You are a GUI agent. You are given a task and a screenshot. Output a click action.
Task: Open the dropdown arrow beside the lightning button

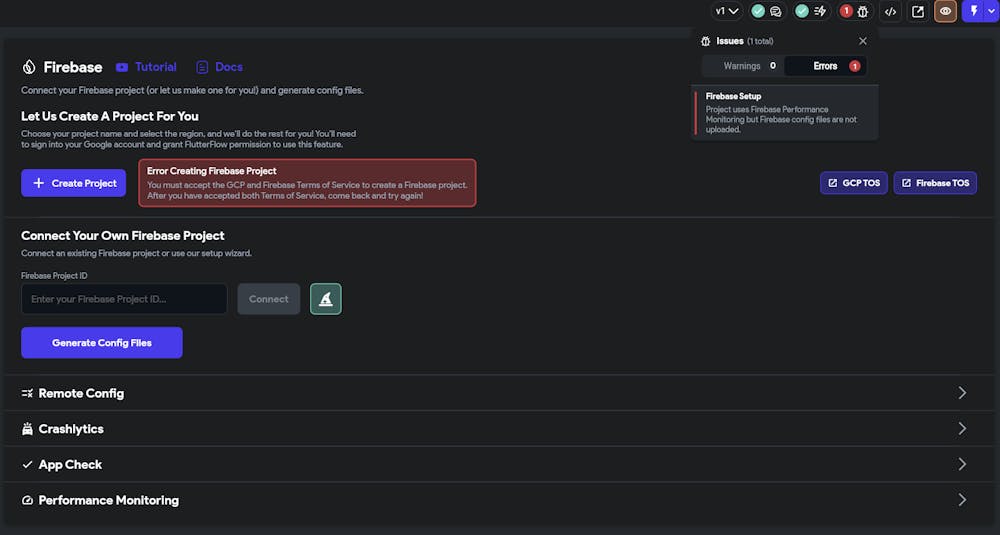pos(991,11)
